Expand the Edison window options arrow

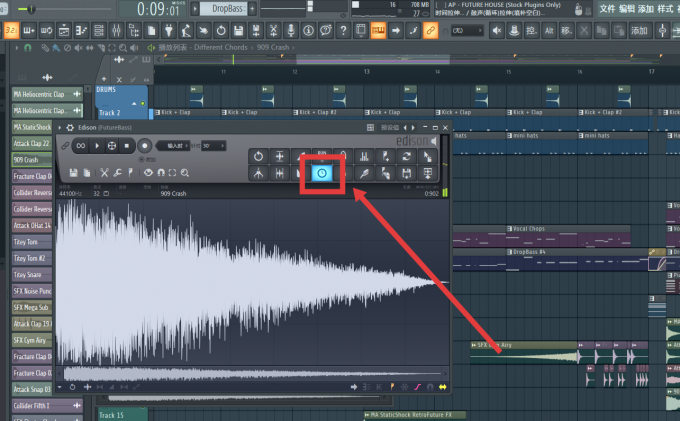click(x=60, y=127)
